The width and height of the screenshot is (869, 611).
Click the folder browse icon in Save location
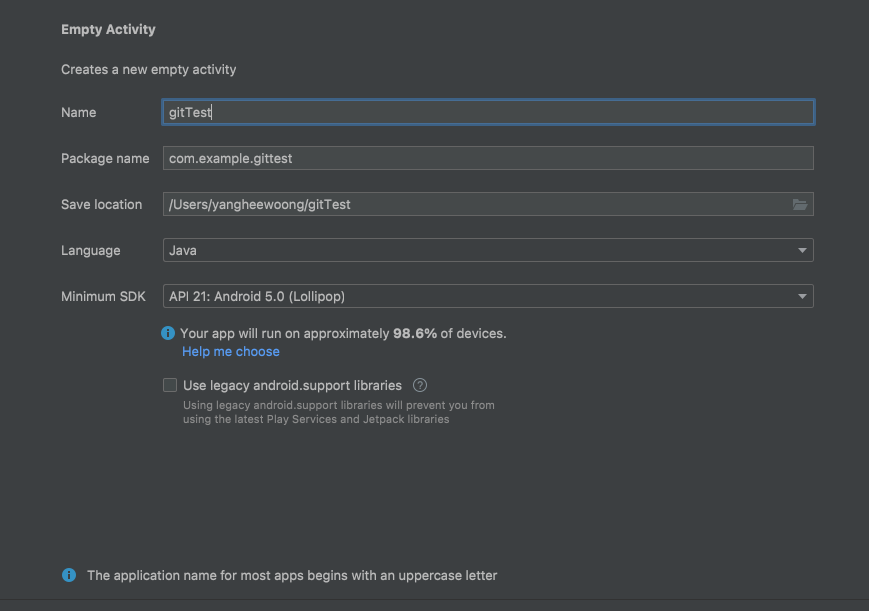[799, 205]
